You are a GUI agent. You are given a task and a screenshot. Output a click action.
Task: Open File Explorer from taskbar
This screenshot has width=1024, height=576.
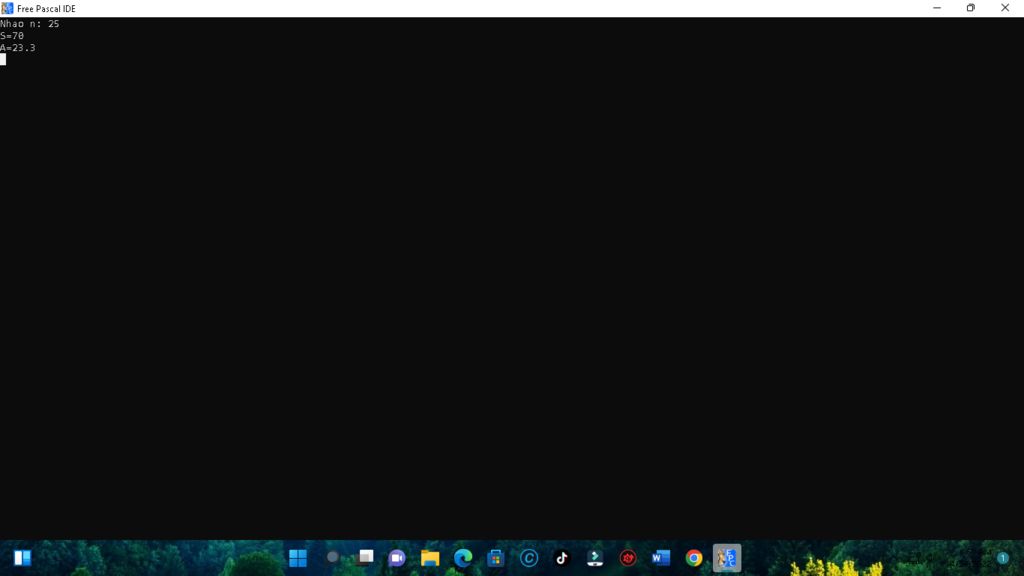point(430,558)
